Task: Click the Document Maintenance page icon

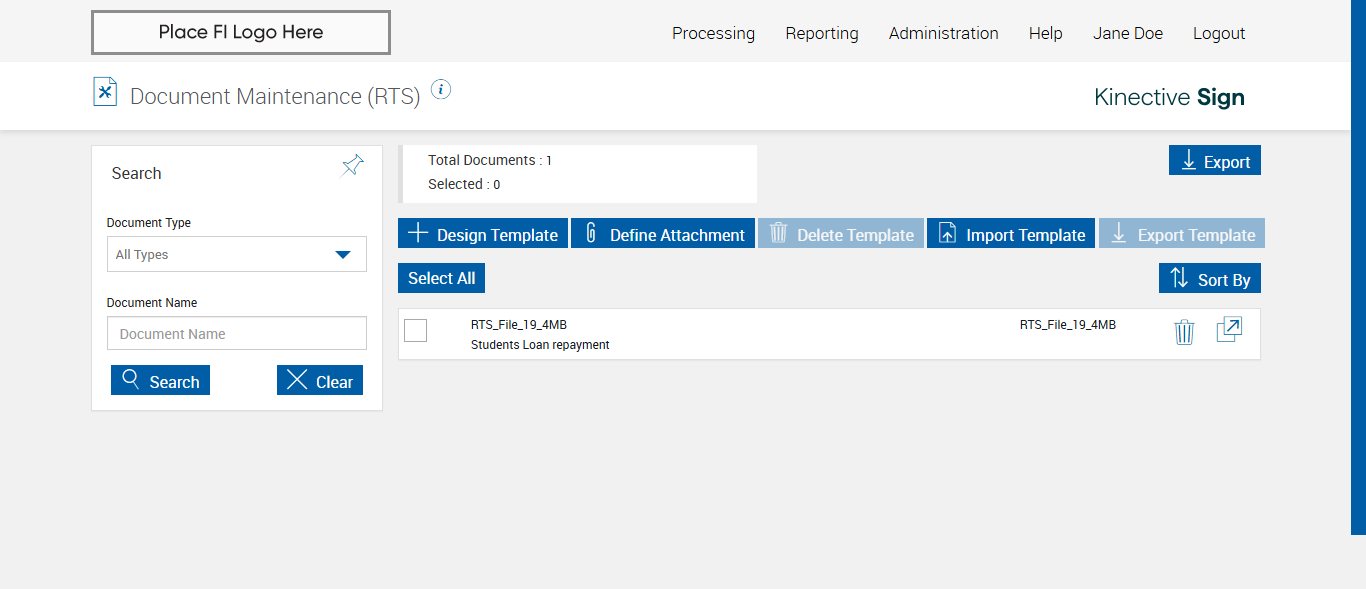Action: pyautogui.click(x=105, y=91)
